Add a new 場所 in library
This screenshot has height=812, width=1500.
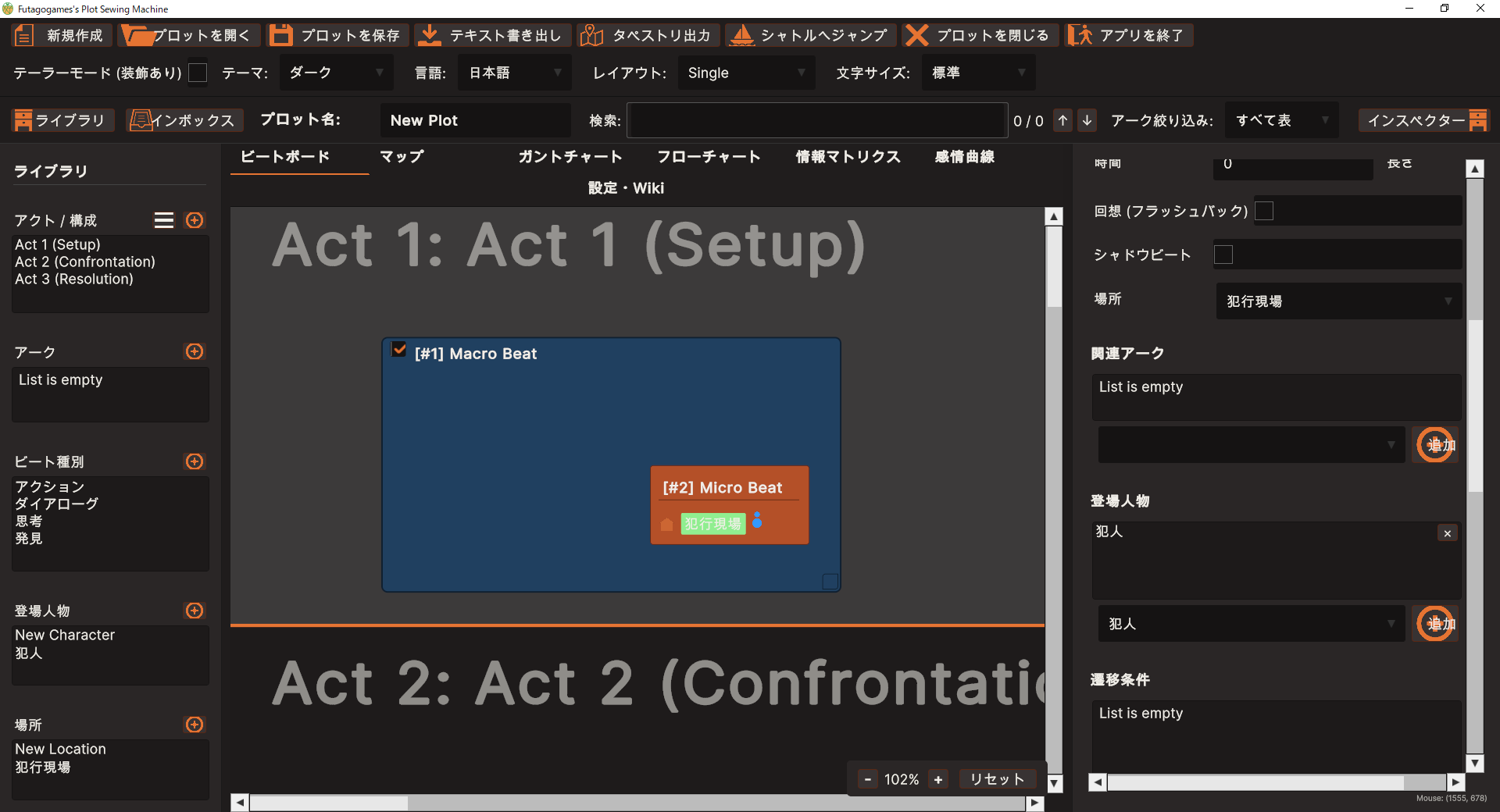(195, 725)
